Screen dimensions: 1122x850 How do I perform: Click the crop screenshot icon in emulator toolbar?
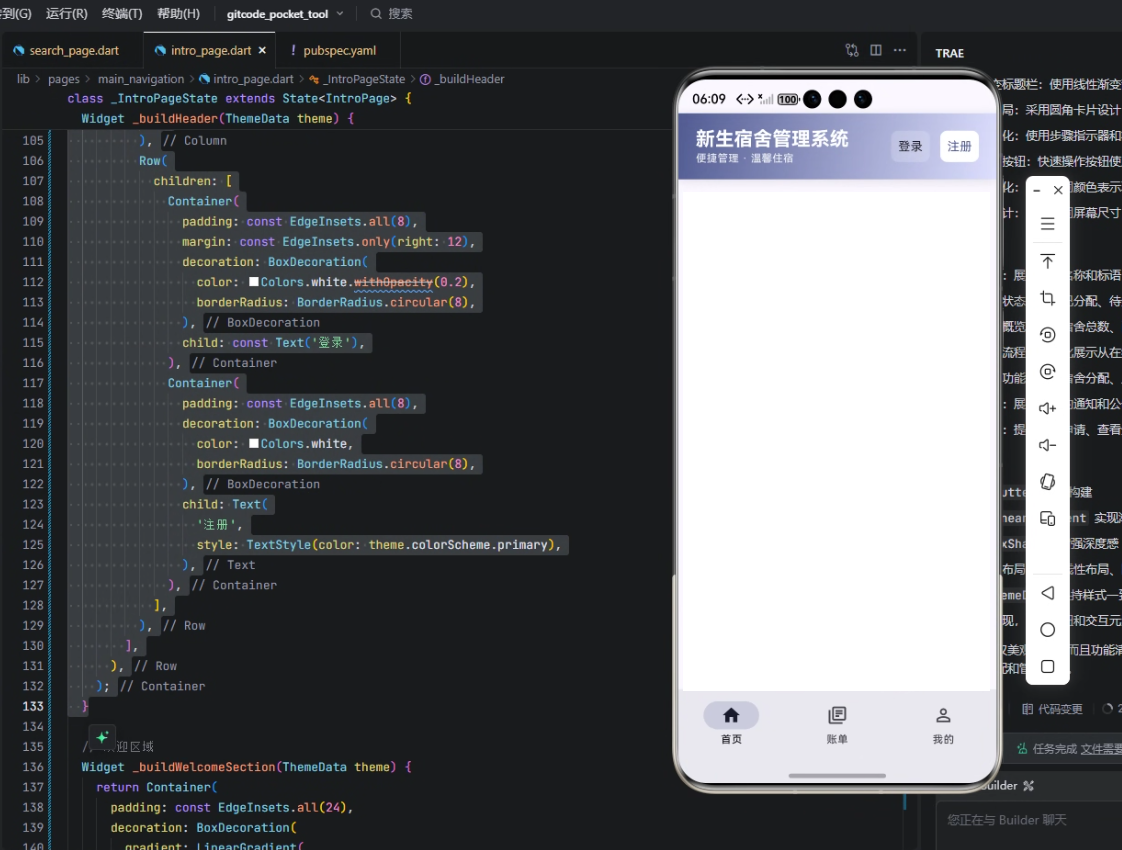pos(1048,298)
